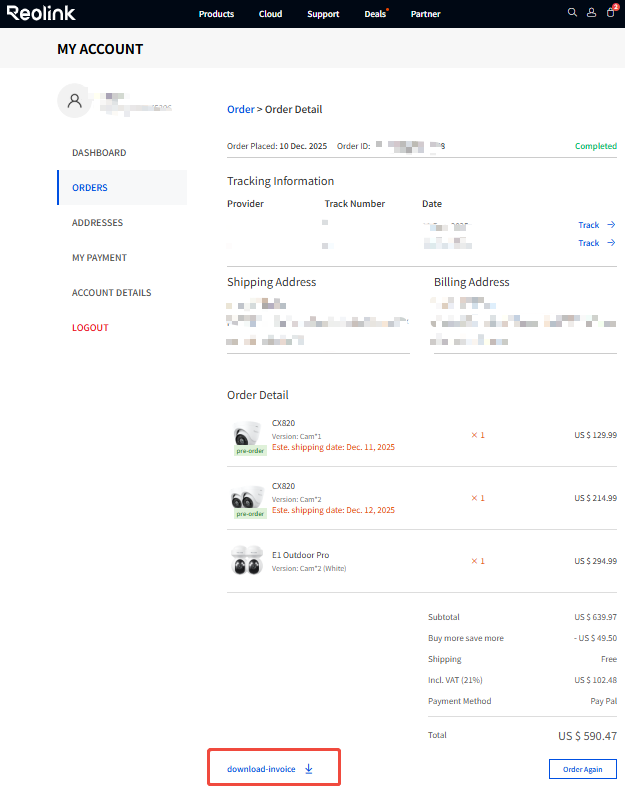The image size is (625, 793).
Task: Open the shopping cart icon
Action: (x=611, y=12)
